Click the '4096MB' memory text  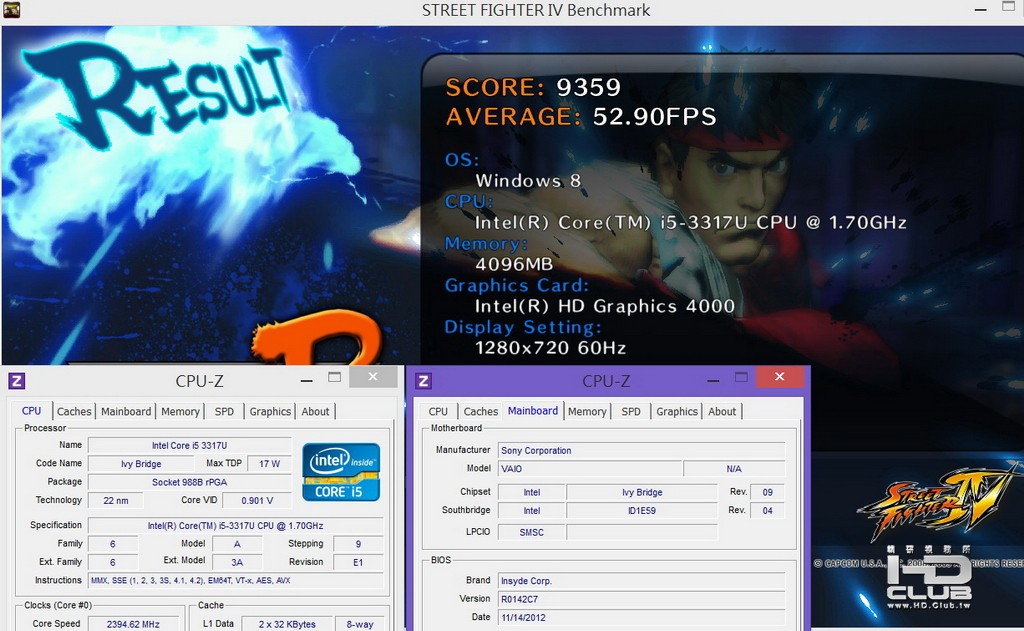pyautogui.click(x=514, y=265)
